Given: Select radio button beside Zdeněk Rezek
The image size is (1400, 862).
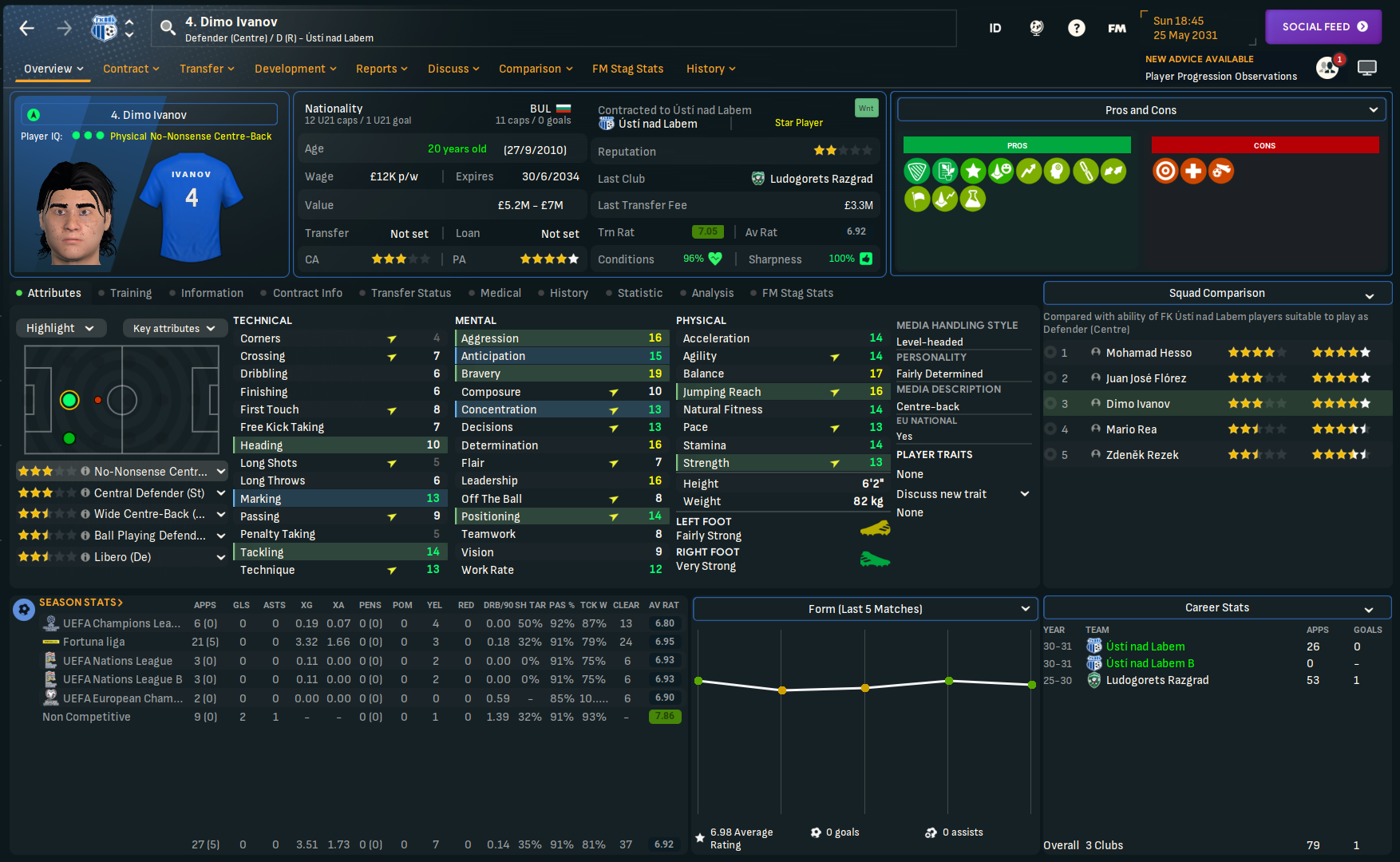Looking at the screenshot, I should coord(1050,455).
